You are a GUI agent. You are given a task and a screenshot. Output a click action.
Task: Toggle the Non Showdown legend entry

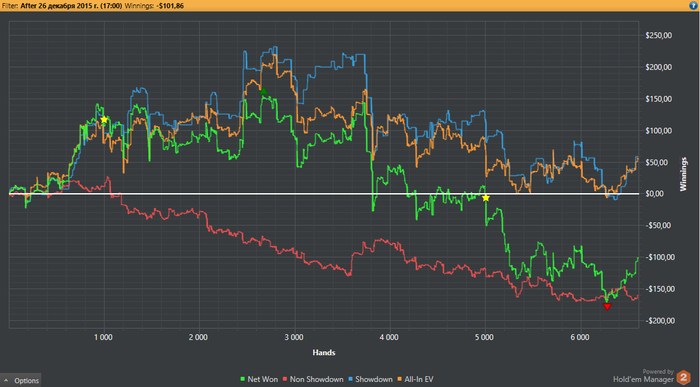click(313, 379)
